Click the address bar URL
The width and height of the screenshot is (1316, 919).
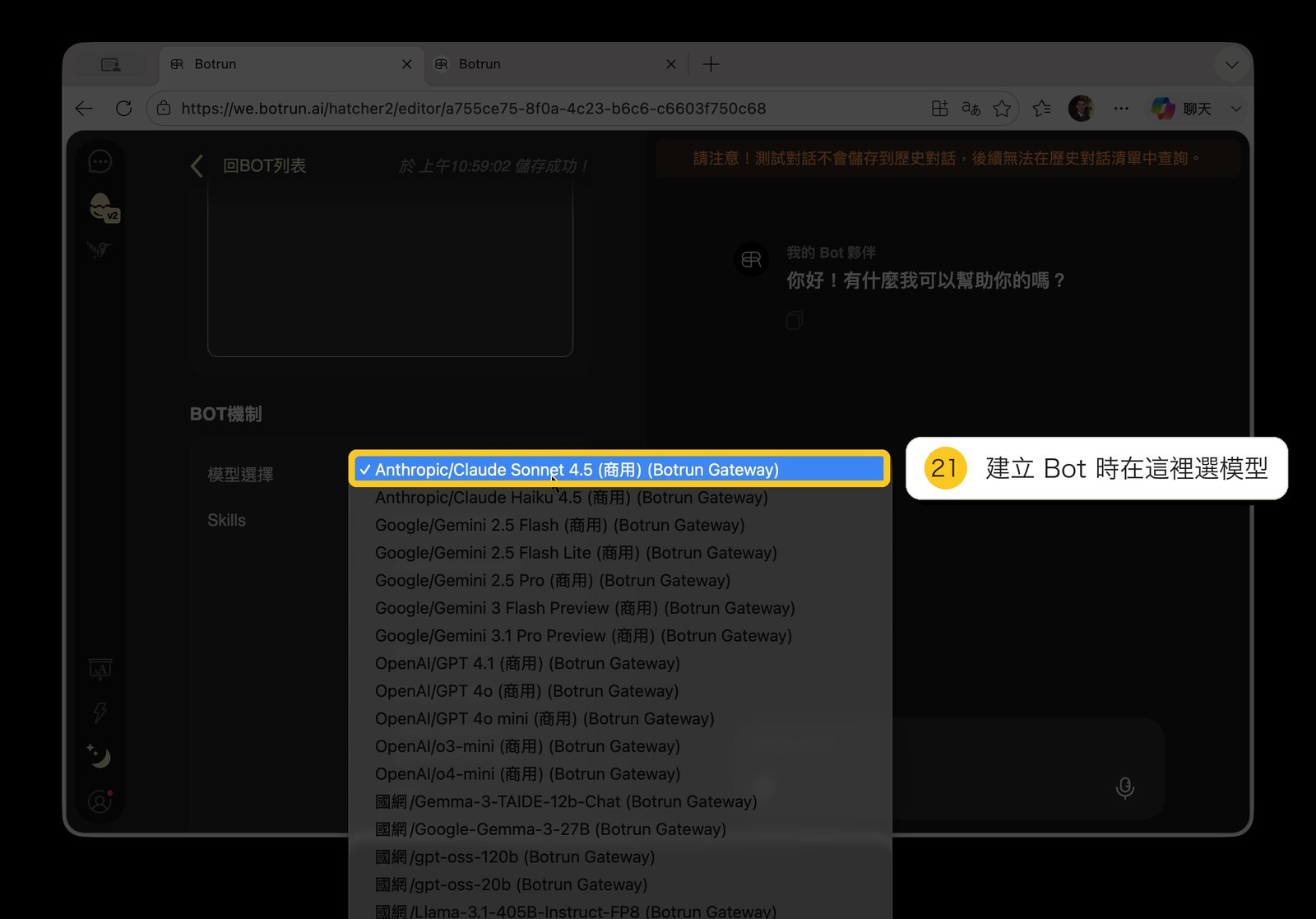[x=474, y=109]
